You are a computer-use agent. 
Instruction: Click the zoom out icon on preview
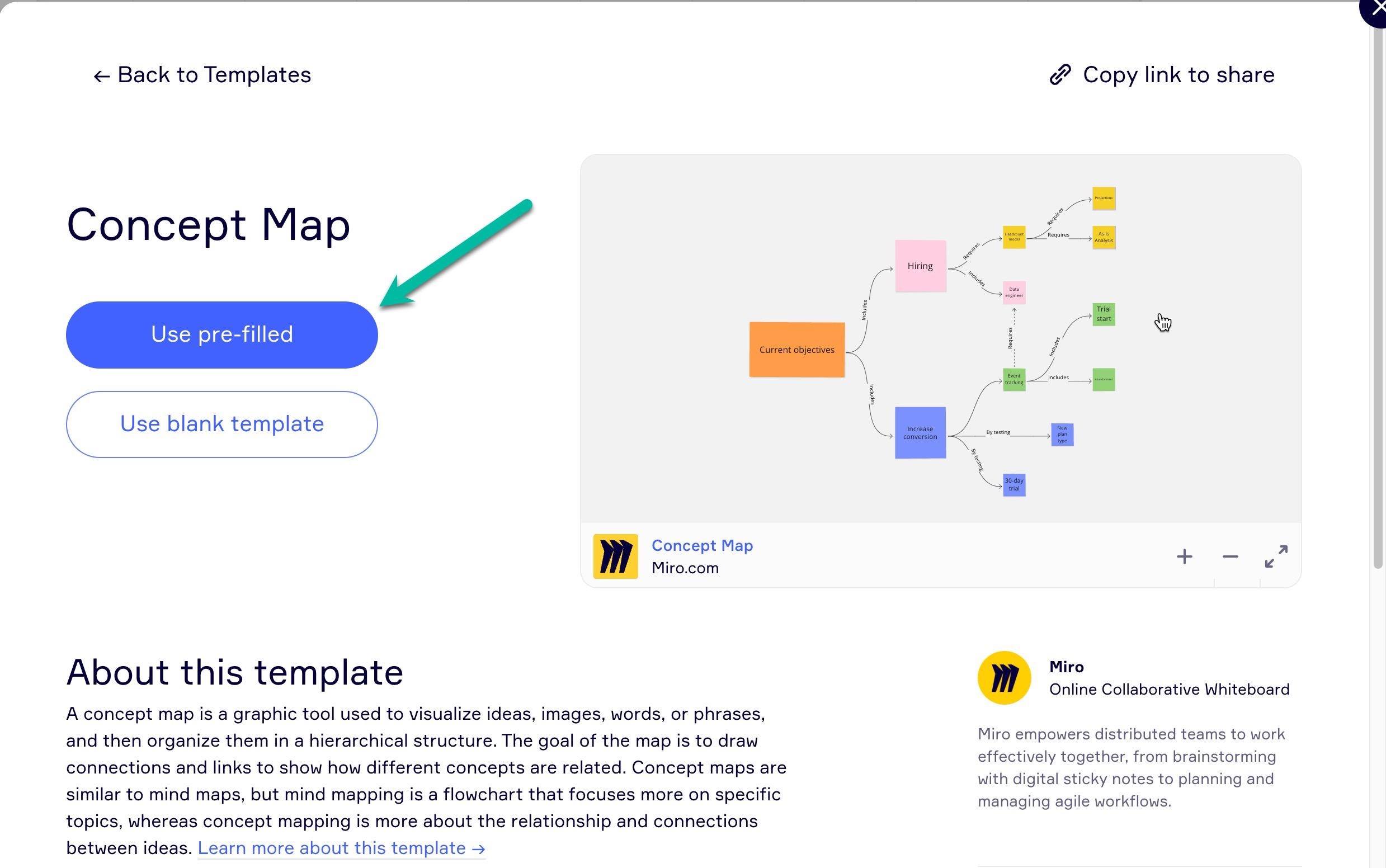(x=1229, y=555)
